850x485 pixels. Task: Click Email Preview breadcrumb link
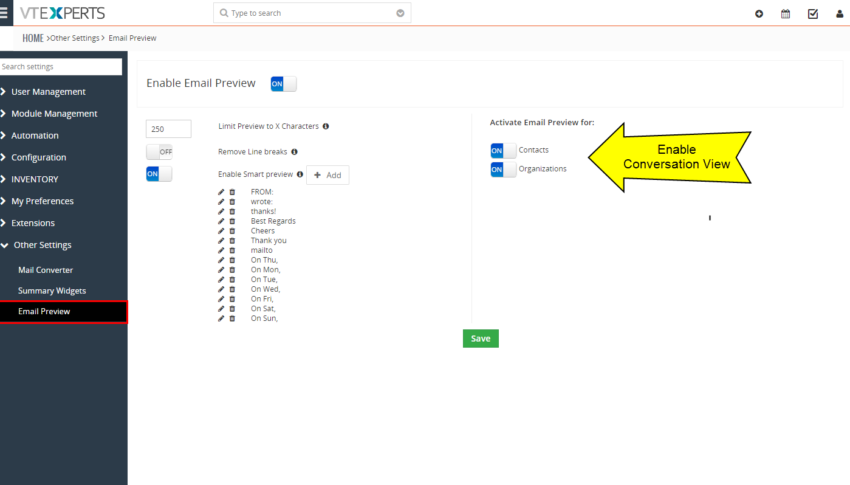(x=132, y=38)
